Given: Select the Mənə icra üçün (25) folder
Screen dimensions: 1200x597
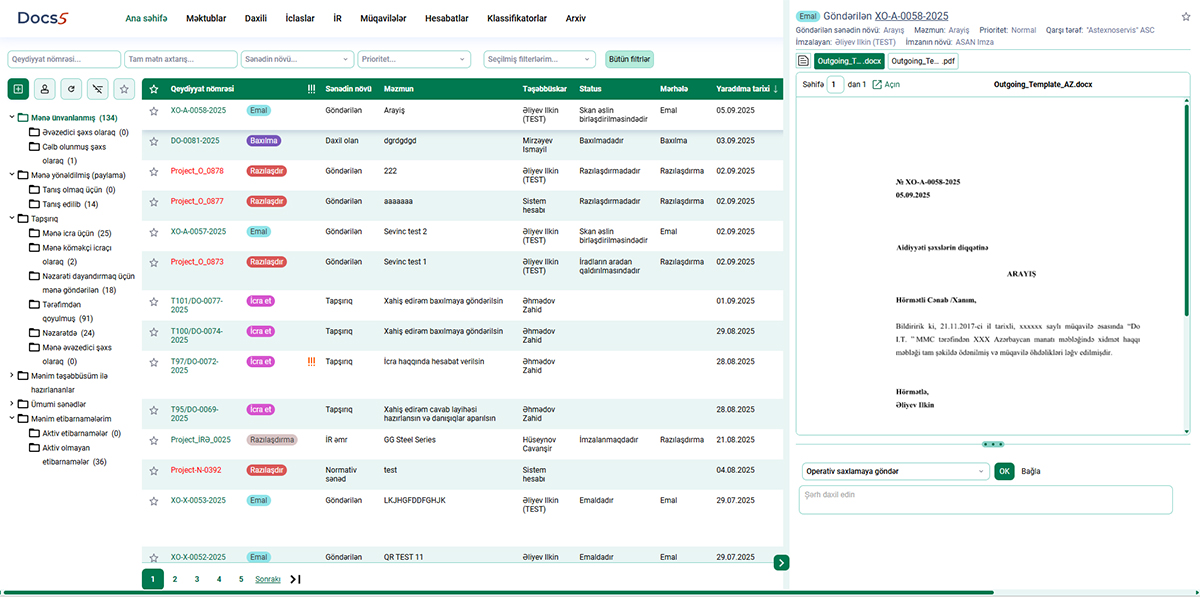Looking at the screenshot, I should tap(76, 233).
